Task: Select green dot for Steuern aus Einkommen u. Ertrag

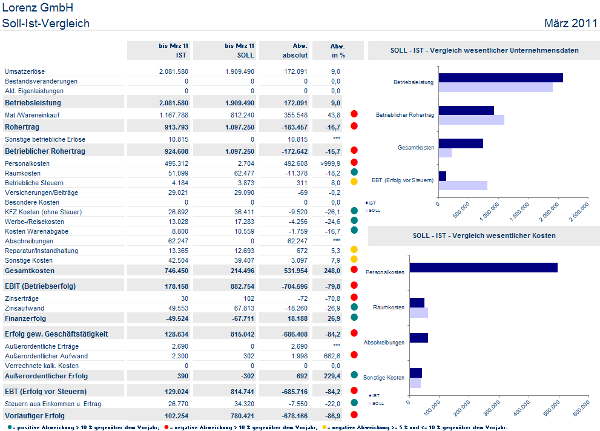Action: [354, 402]
